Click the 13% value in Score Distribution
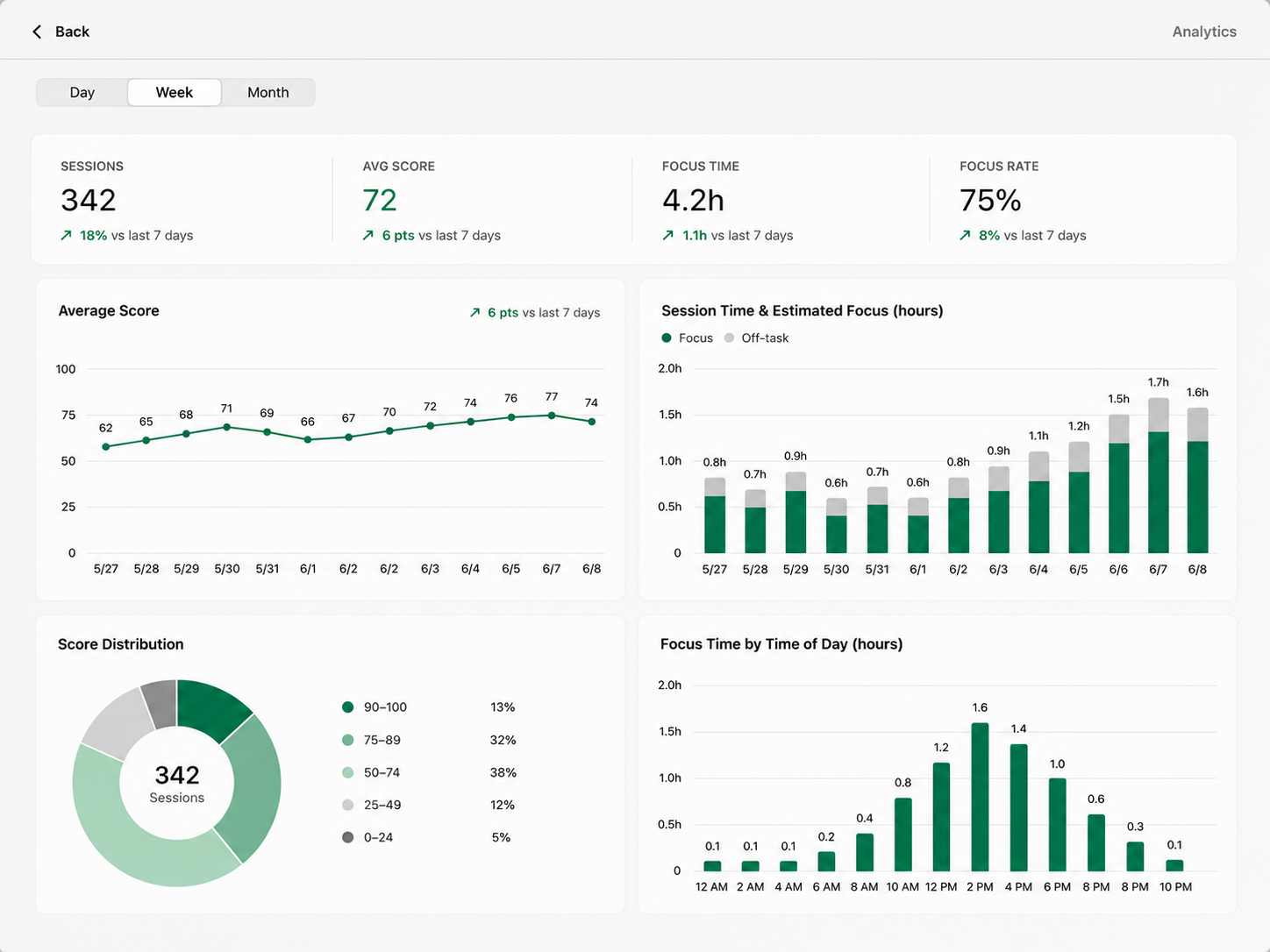The height and width of the screenshot is (952, 1270). coord(503,707)
